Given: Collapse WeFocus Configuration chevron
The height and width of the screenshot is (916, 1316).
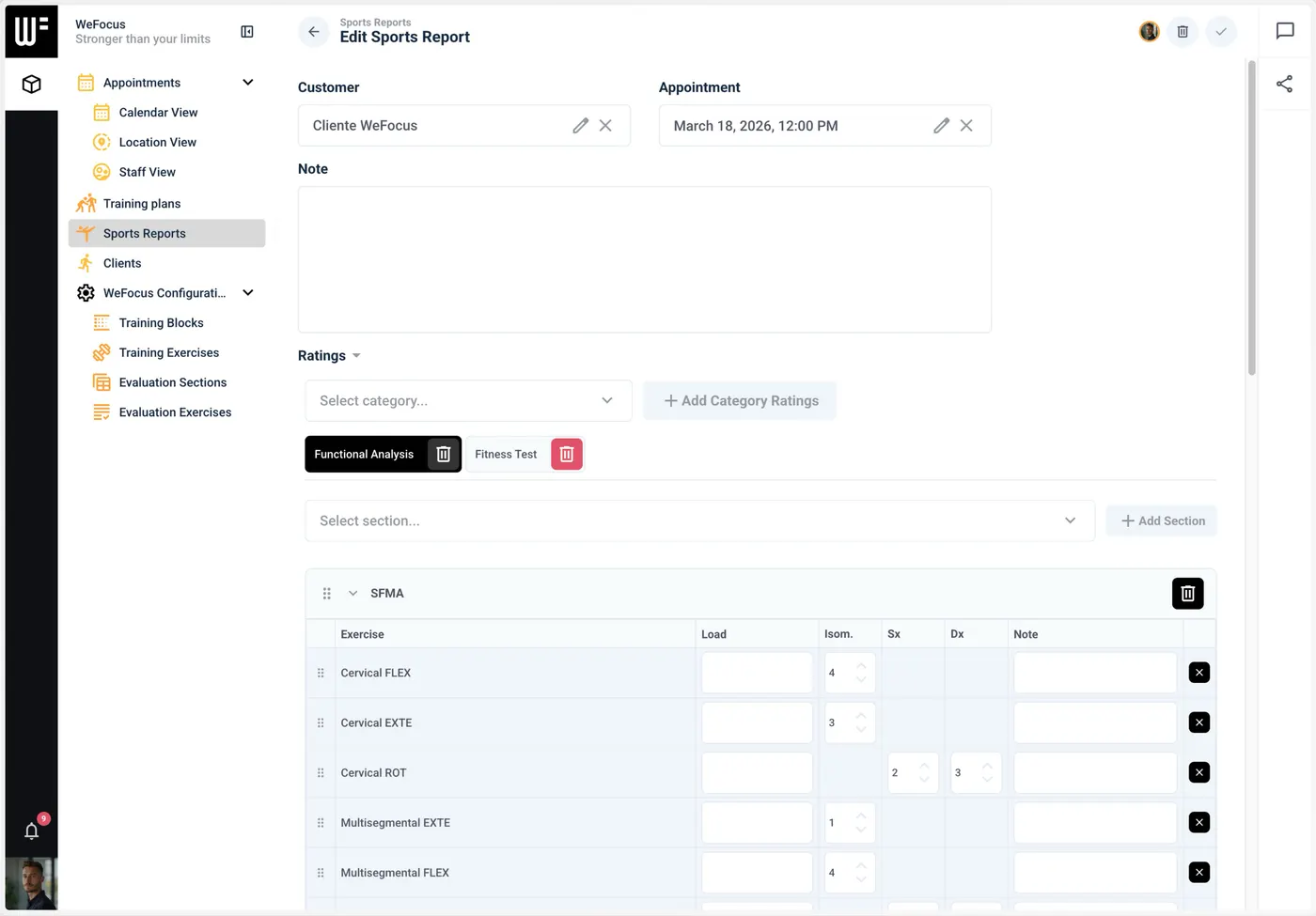Looking at the screenshot, I should [248, 293].
